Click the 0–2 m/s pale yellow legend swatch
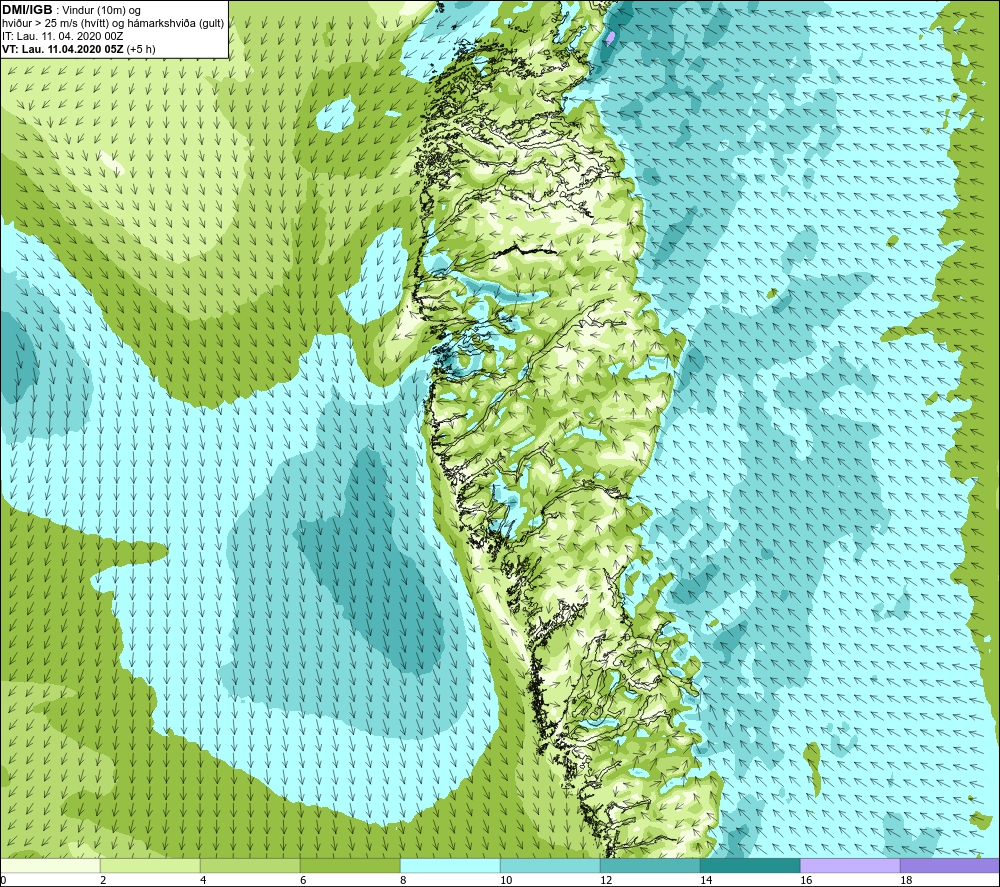 pyautogui.click(x=50, y=866)
